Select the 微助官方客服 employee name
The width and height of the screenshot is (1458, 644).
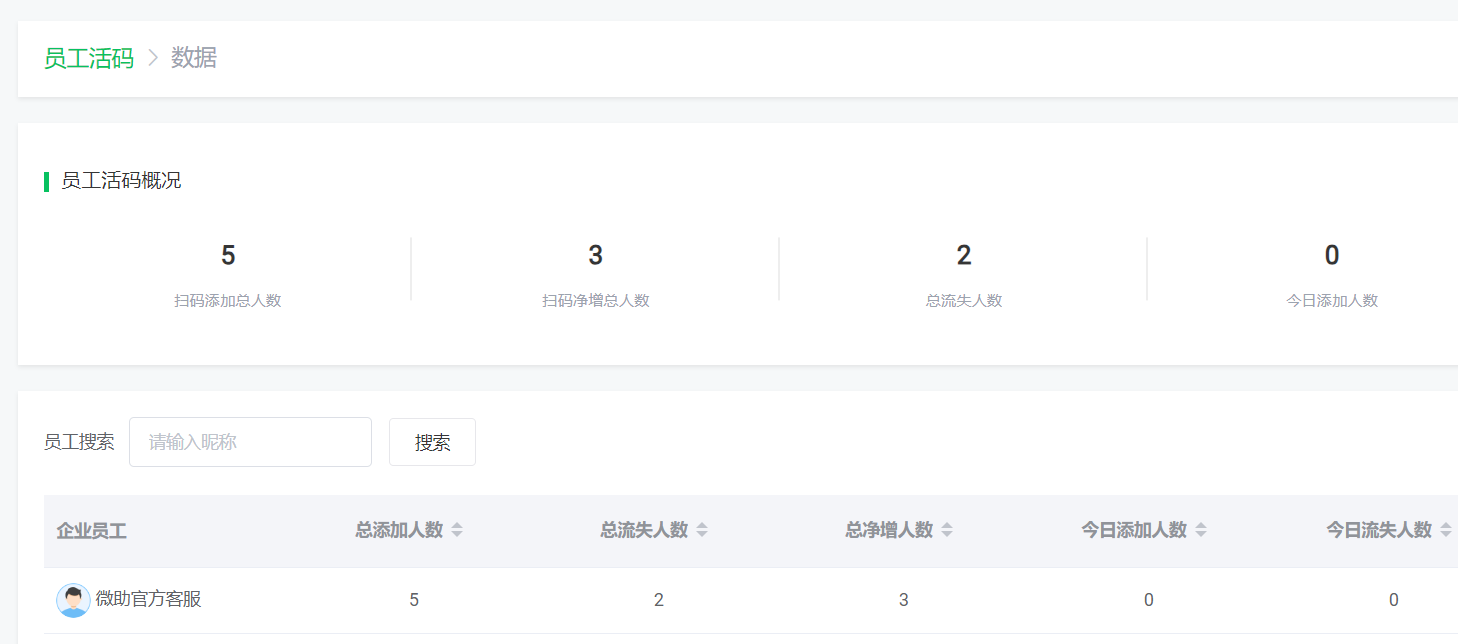(x=149, y=599)
